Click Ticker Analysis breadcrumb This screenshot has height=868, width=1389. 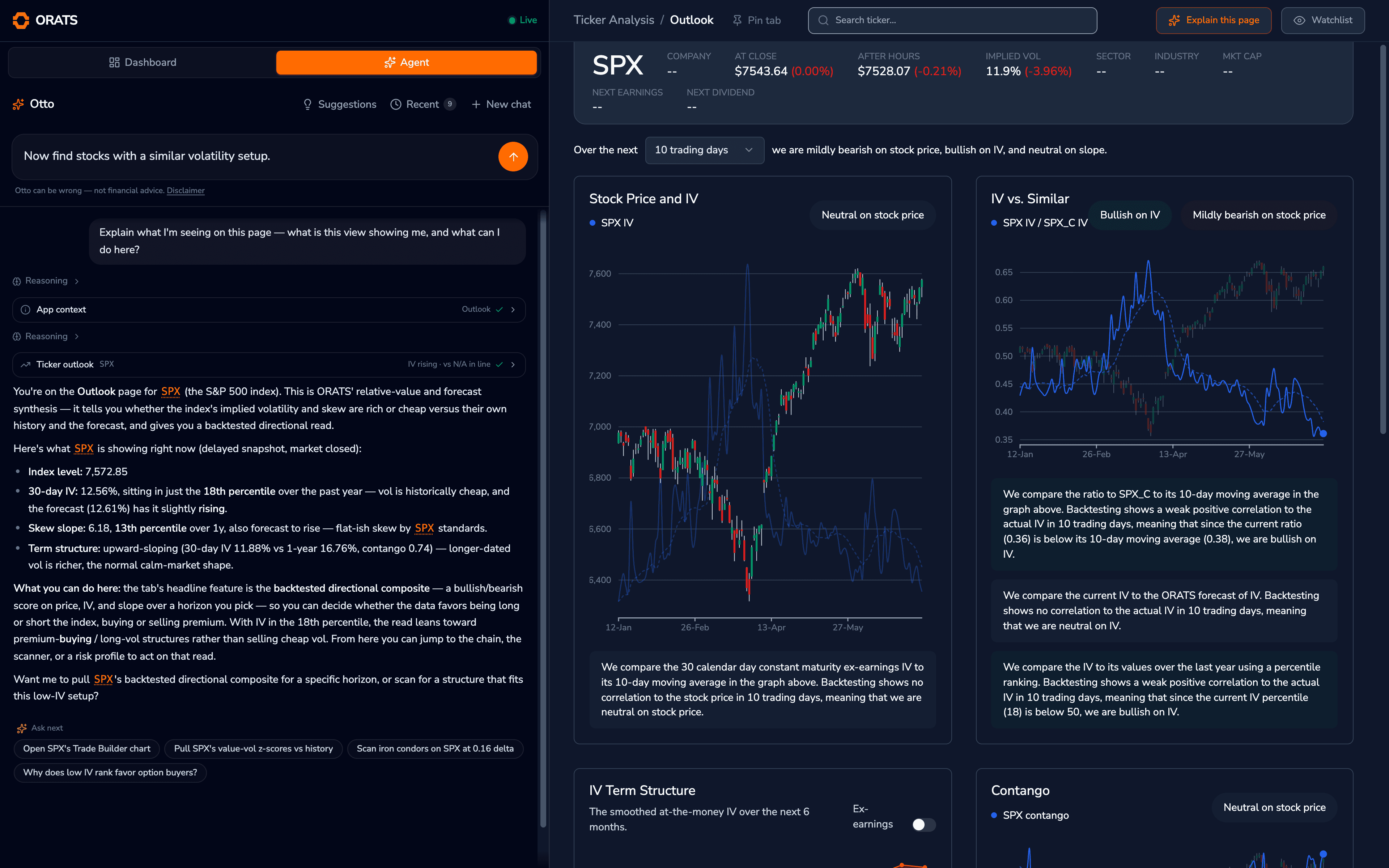click(x=613, y=20)
